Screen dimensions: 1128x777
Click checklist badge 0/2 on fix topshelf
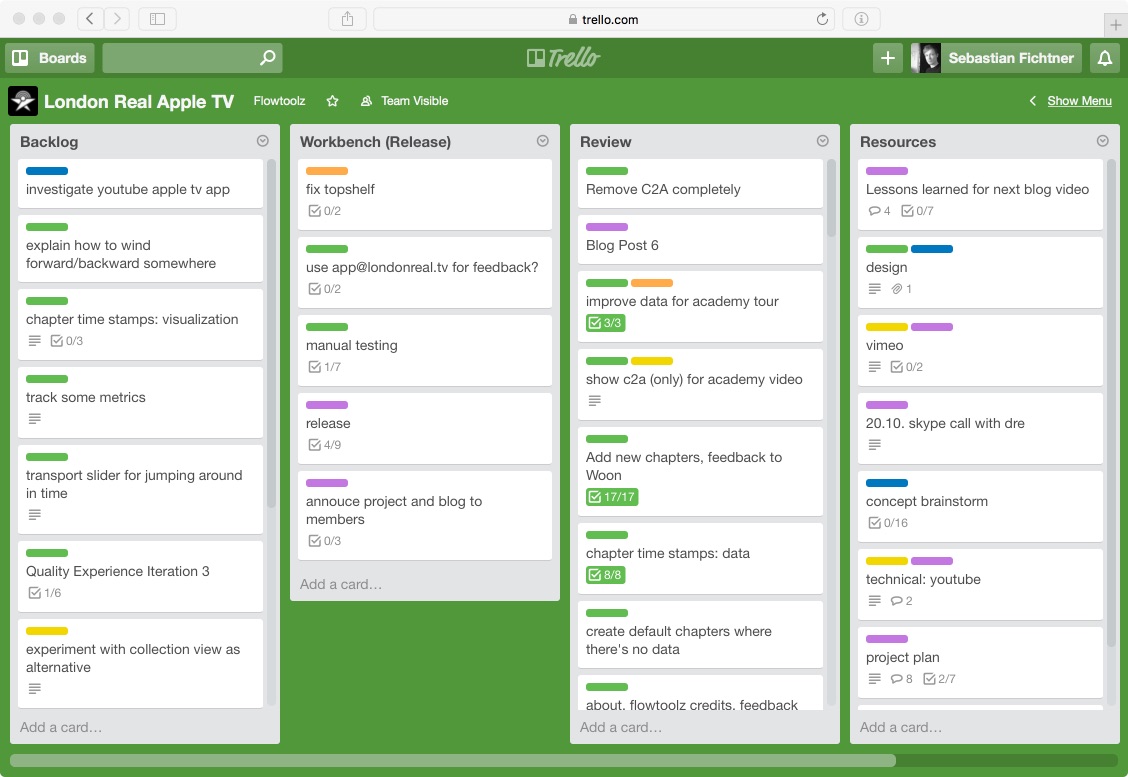(324, 211)
